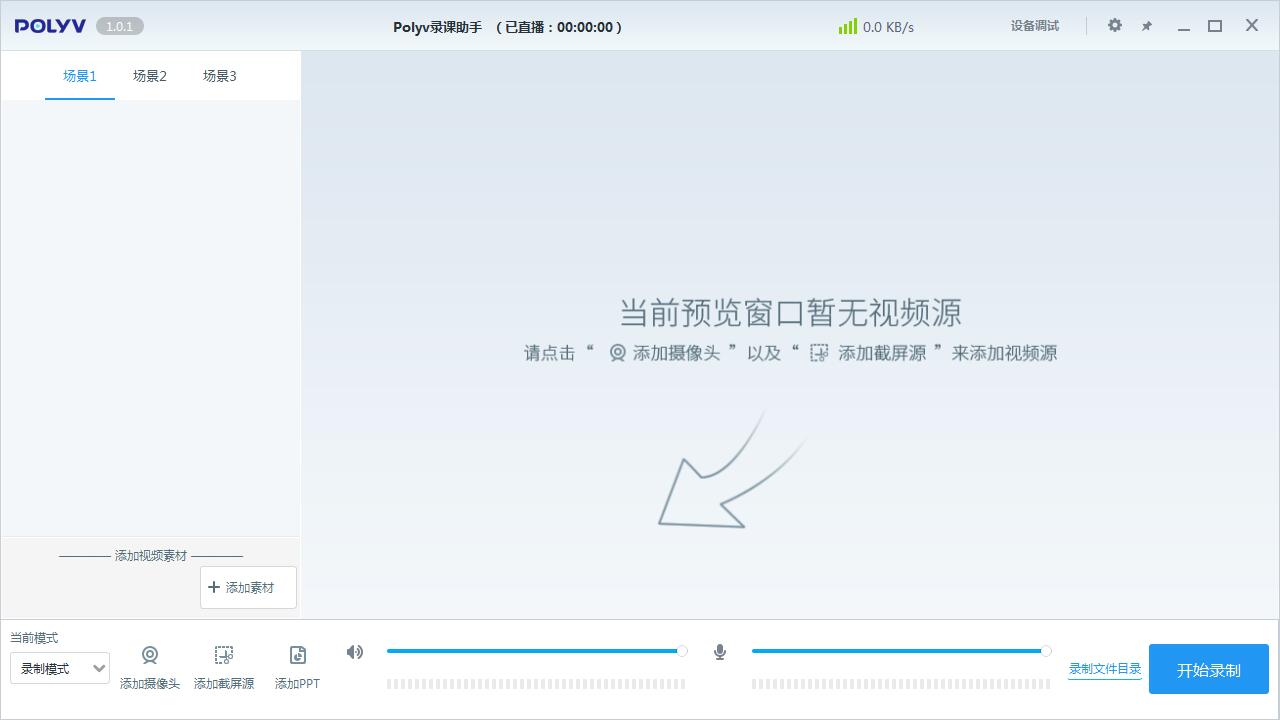Open the 录制模式 mode dropdown
The image size is (1280, 720).
[60, 668]
